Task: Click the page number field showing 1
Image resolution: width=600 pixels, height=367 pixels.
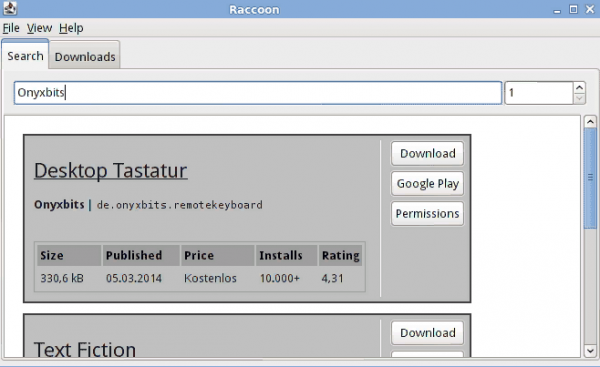Action: 539,93
